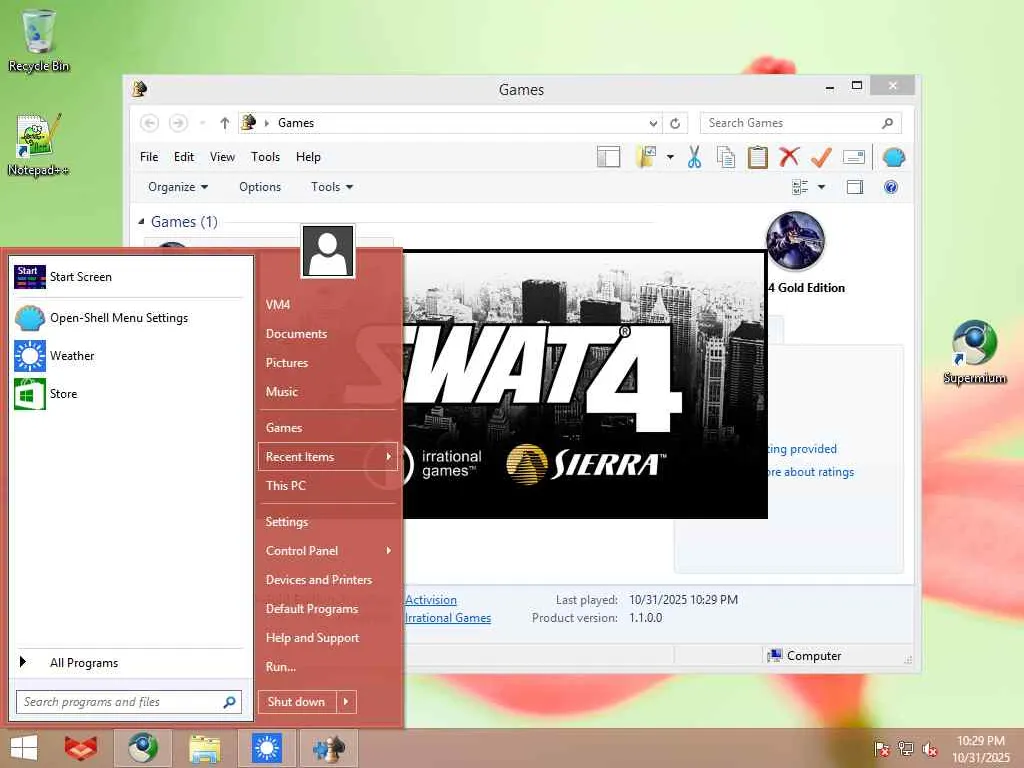Click the orange checkmark Properties icon
Screen dimensions: 1024x768
point(821,157)
